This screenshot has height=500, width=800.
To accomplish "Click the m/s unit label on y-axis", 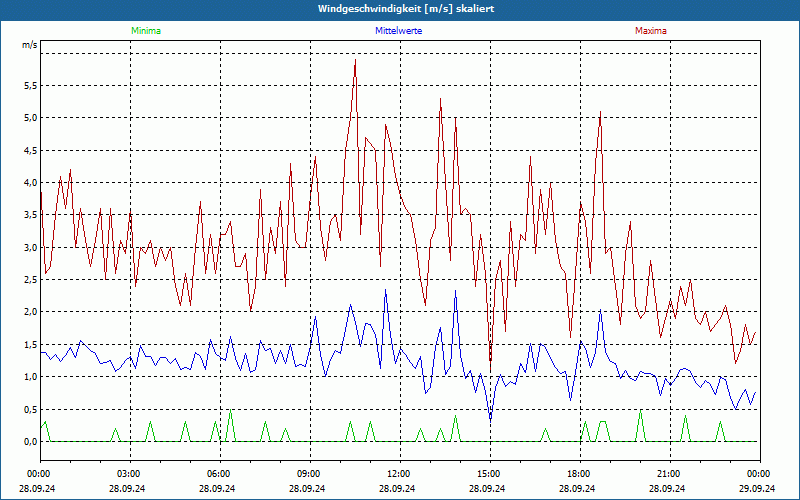I will point(29,45).
